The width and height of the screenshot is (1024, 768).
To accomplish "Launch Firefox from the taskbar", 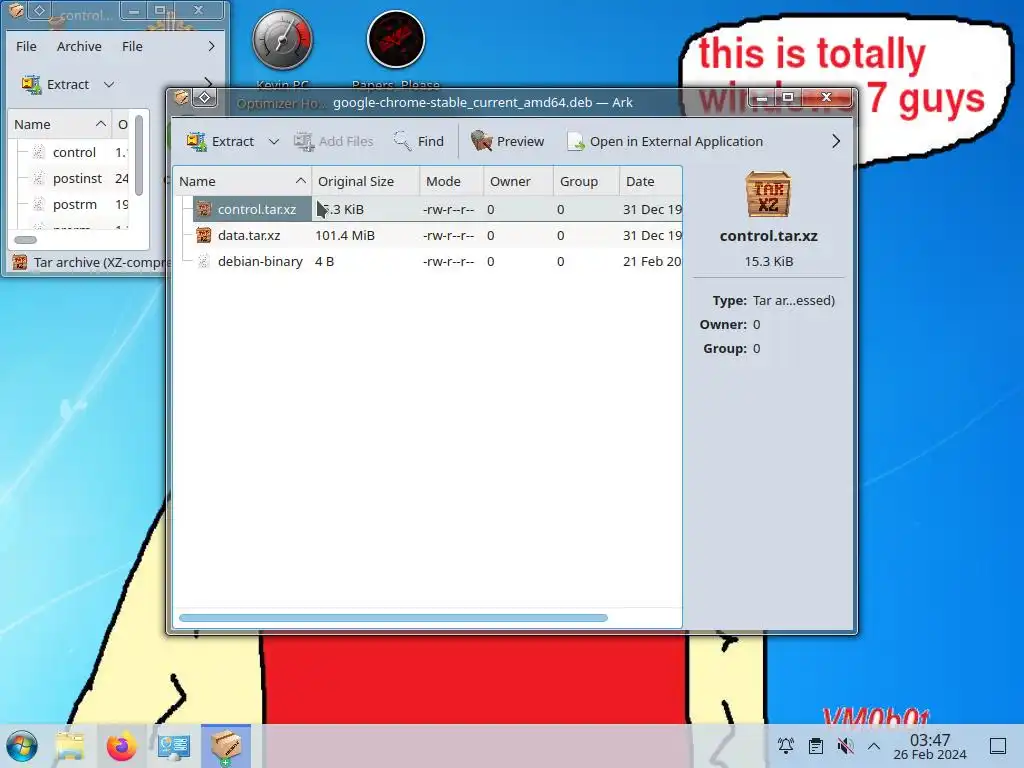I will tap(121, 746).
